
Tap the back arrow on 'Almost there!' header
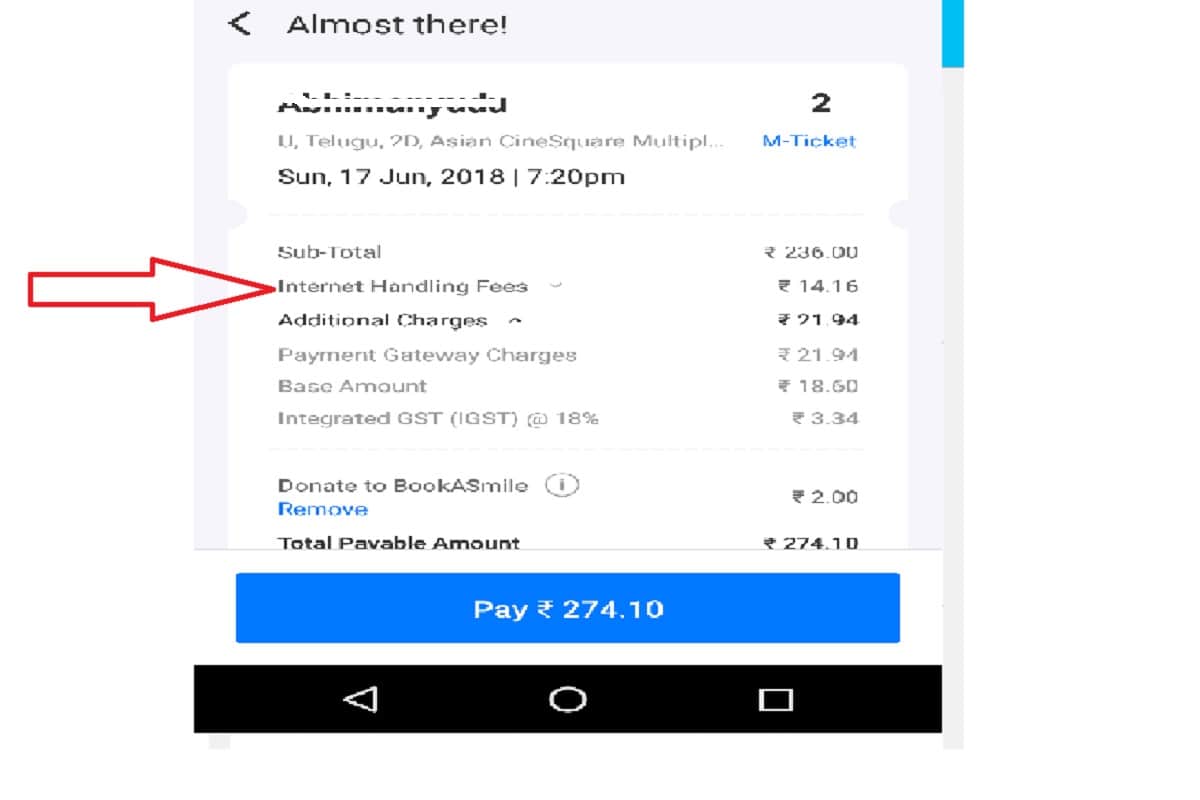239,23
